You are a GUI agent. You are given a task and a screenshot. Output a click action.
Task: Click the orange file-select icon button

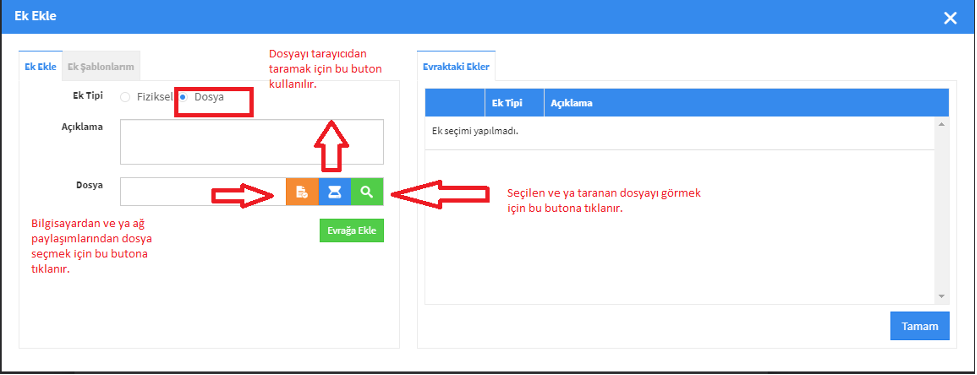tap(302, 192)
